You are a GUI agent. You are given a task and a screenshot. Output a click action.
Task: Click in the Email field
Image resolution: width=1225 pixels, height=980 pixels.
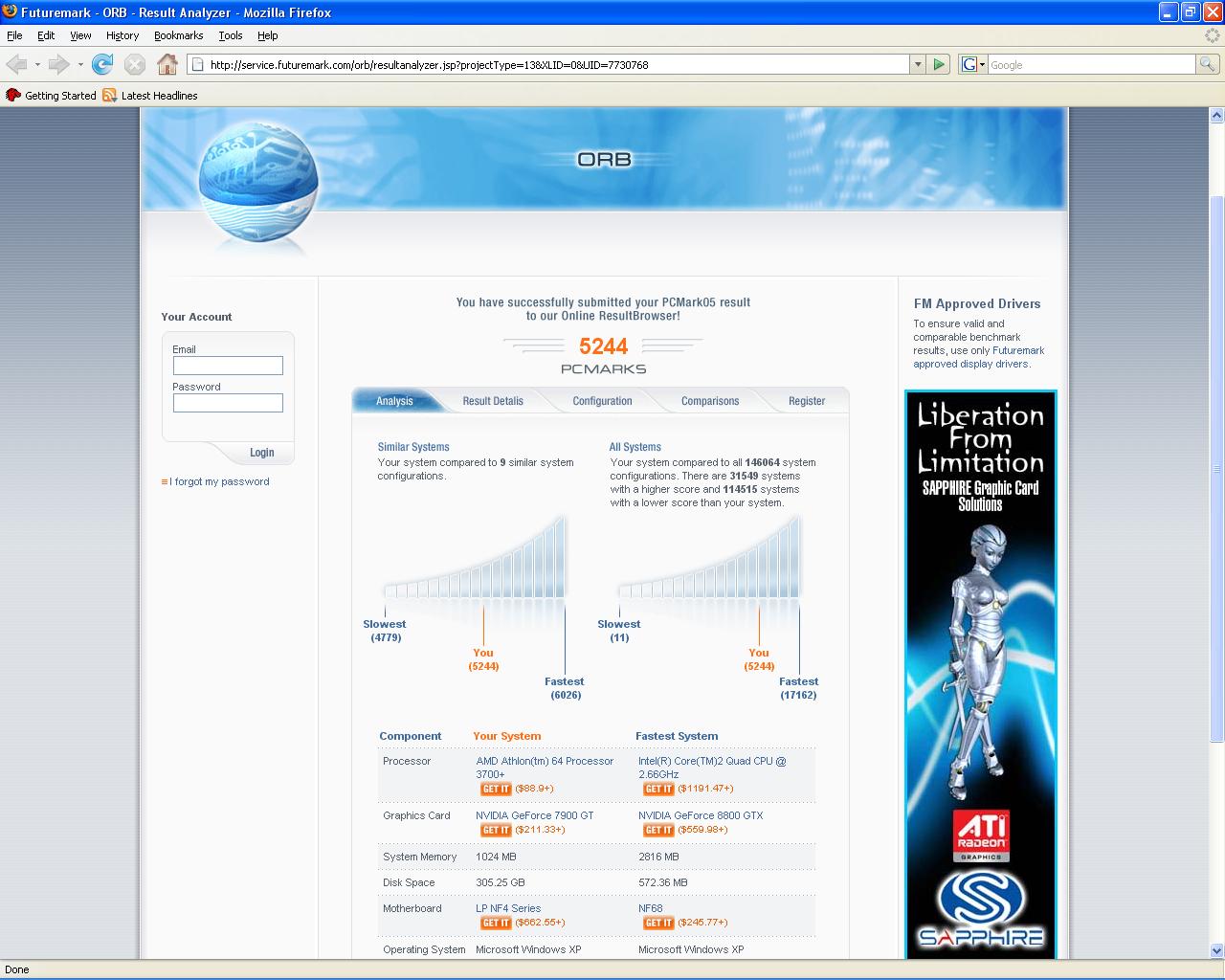[228, 366]
